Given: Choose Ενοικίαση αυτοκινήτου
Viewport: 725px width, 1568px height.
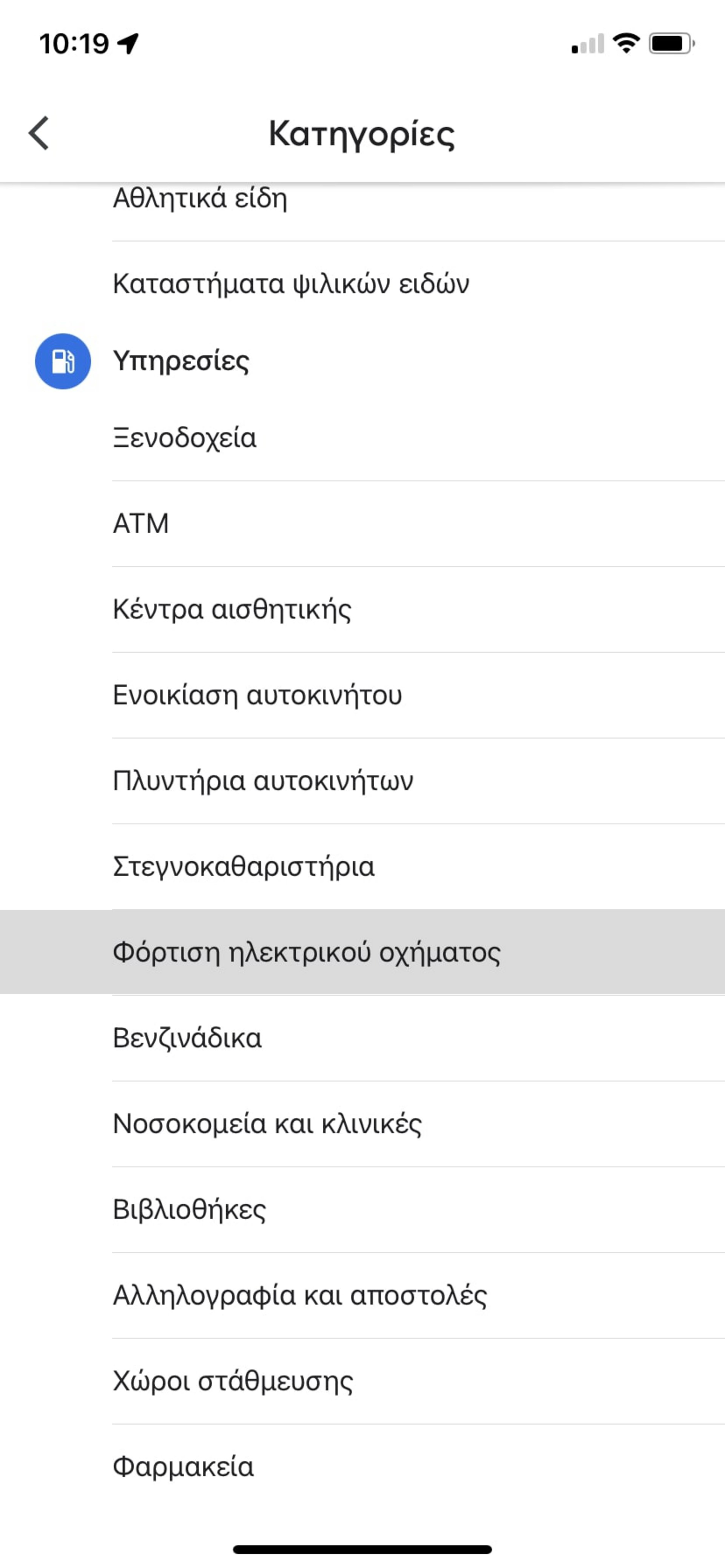Looking at the screenshot, I should (x=257, y=695).
